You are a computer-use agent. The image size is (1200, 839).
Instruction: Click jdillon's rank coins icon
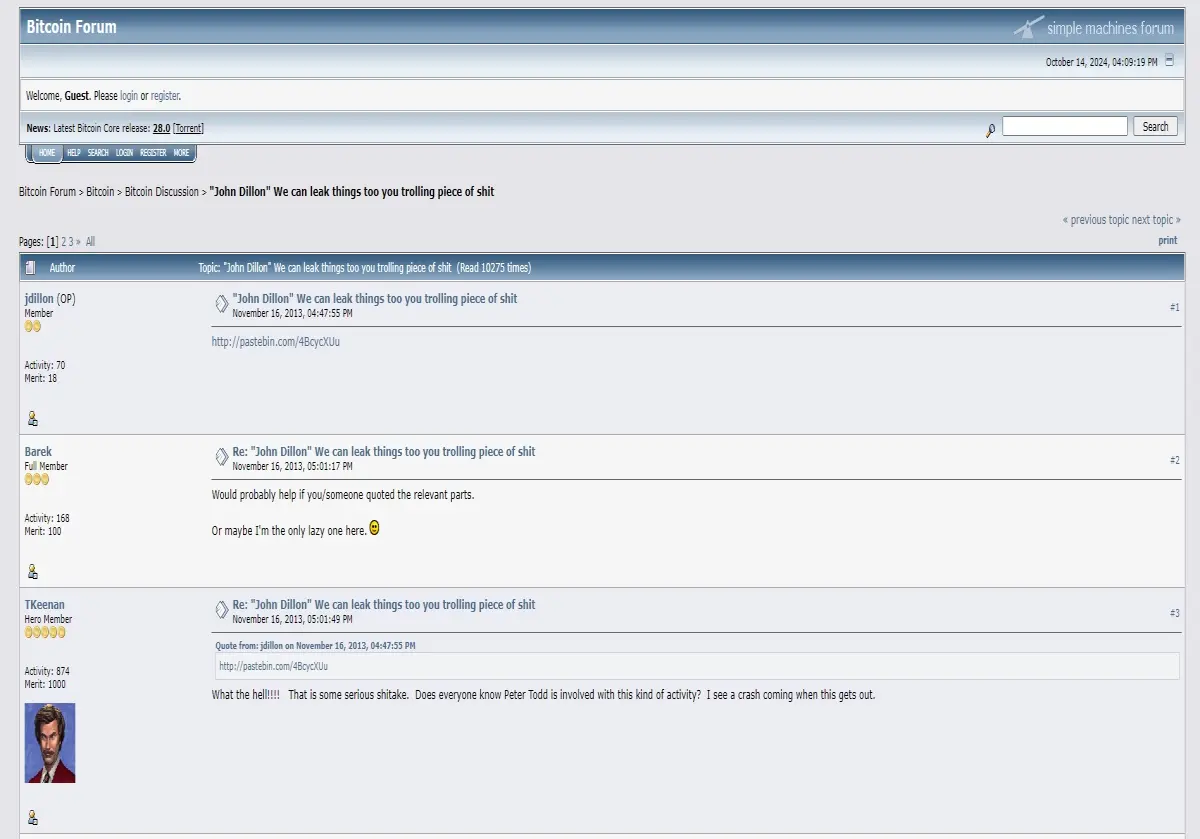tap(33, 326)
